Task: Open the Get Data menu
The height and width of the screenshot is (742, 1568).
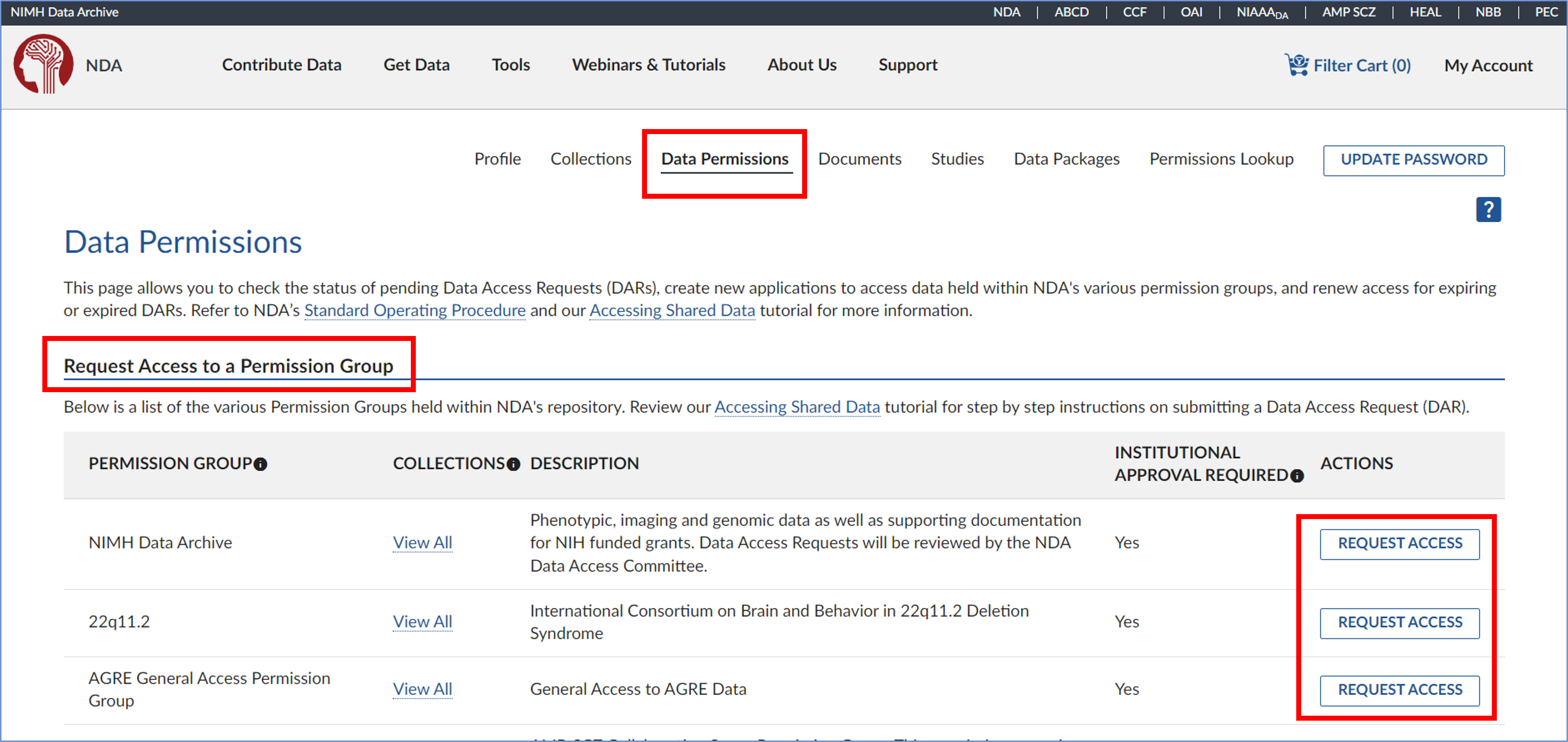Action: tap(416, 65)
